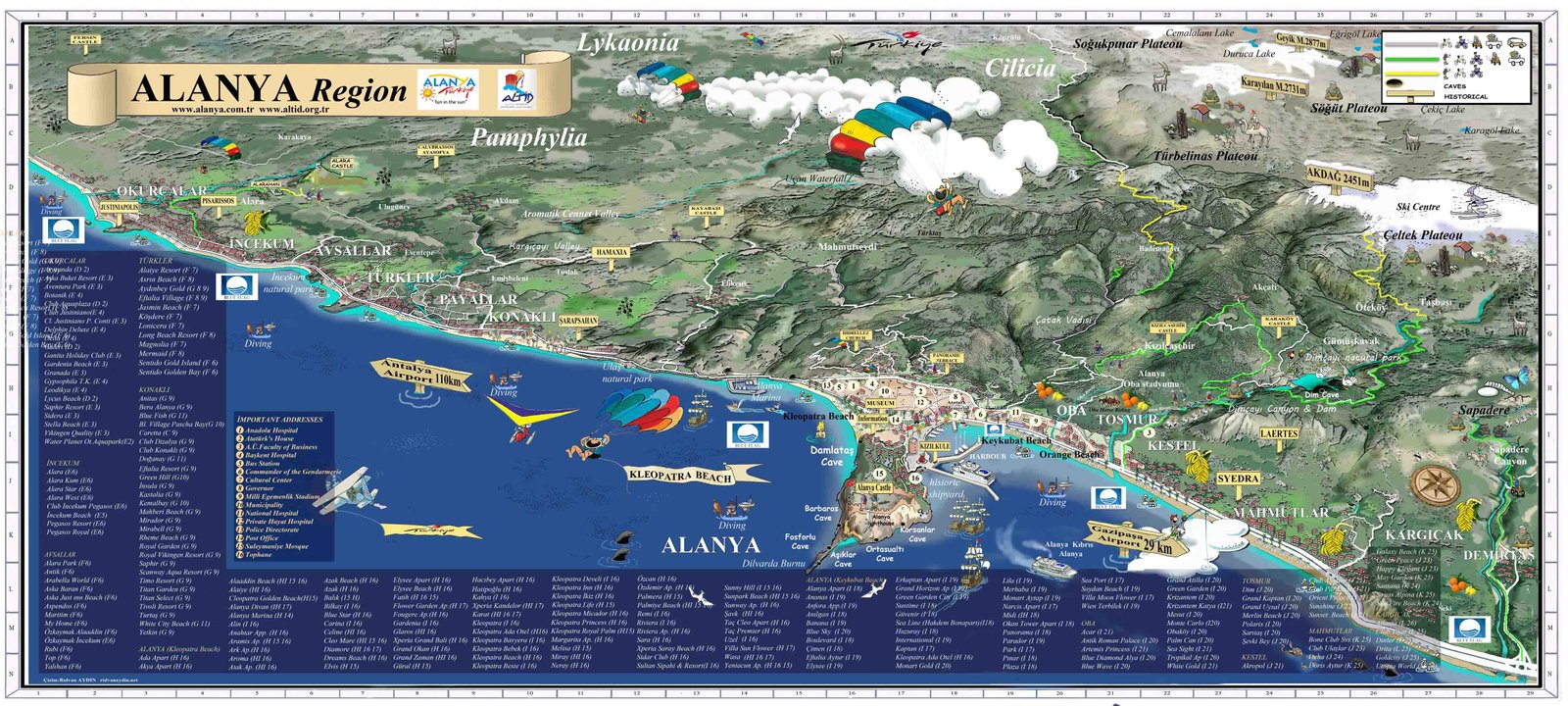Click the Söğüt Plateau label

[1348, 108]
